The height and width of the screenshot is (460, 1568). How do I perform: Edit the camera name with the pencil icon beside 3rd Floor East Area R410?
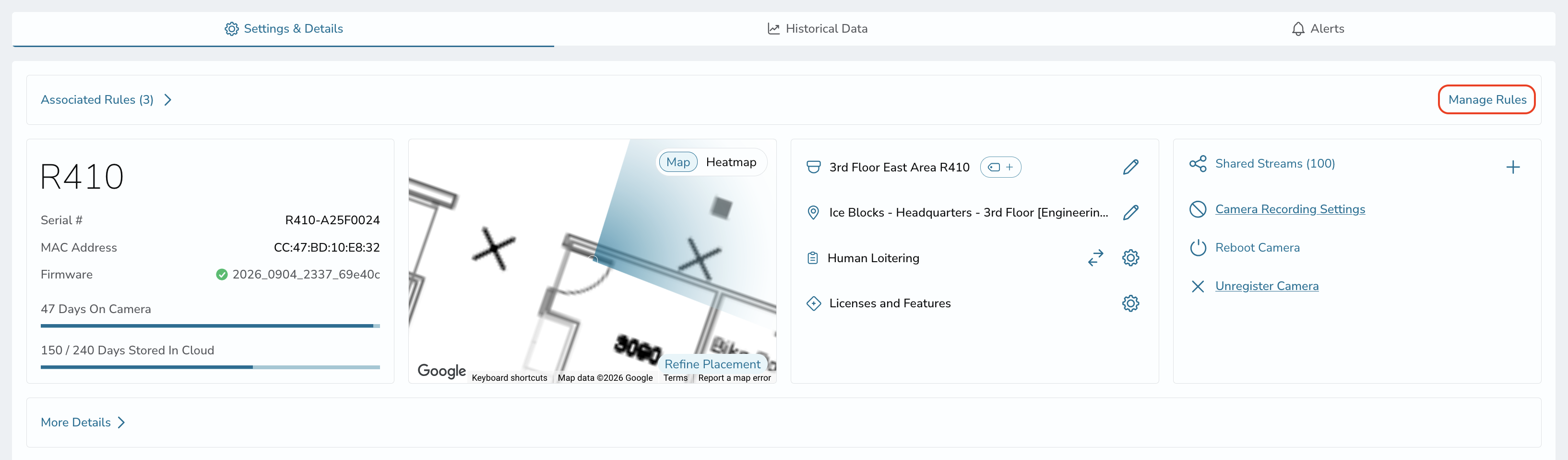coord(1130,167)
